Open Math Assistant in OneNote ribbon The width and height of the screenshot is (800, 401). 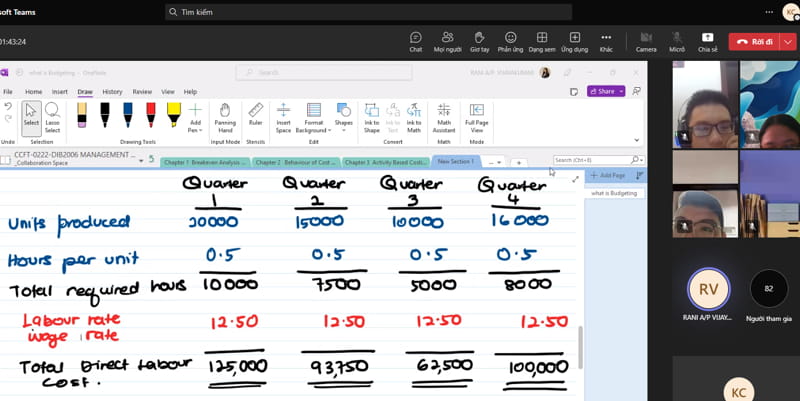443,117
